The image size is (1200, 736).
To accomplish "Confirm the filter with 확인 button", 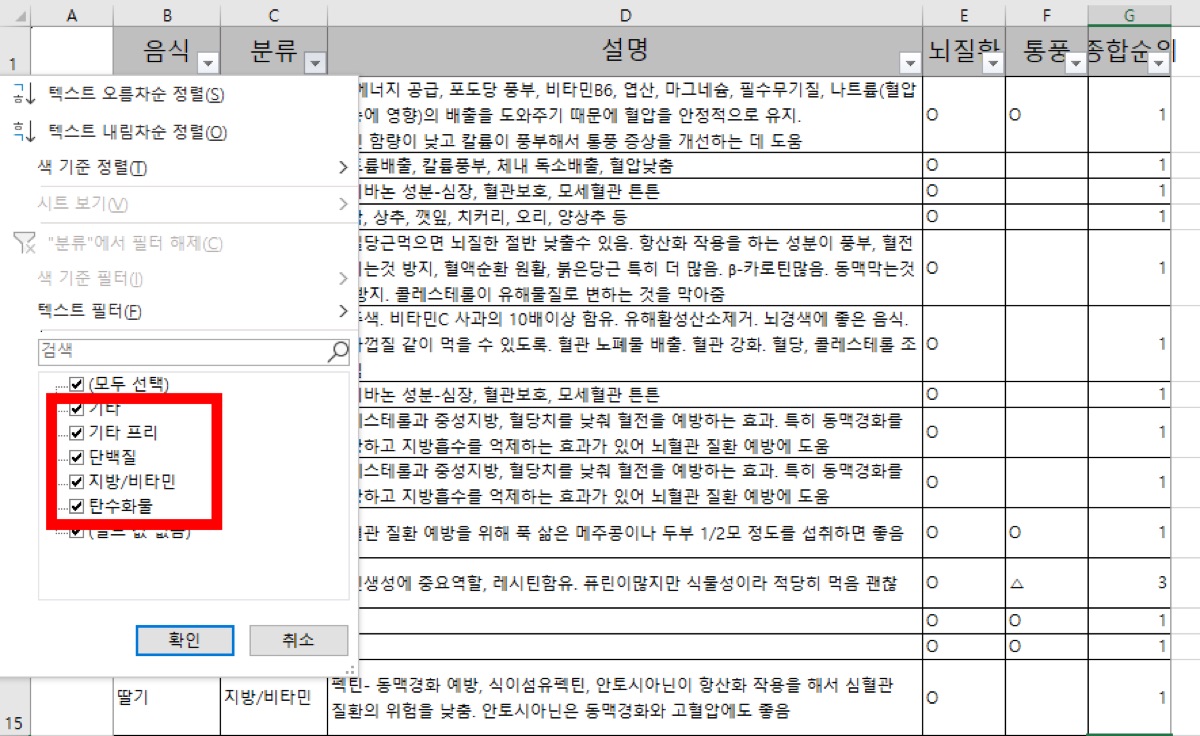I will coord(184,641).
